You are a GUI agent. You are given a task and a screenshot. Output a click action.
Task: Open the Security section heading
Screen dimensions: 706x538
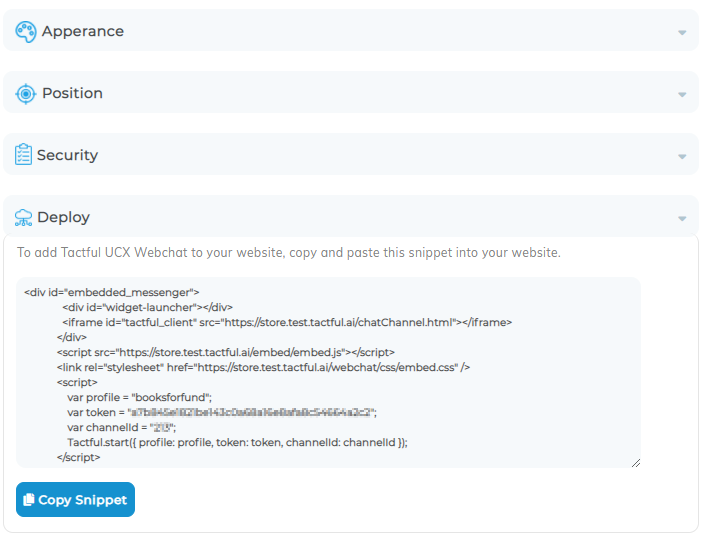point(68,155)
